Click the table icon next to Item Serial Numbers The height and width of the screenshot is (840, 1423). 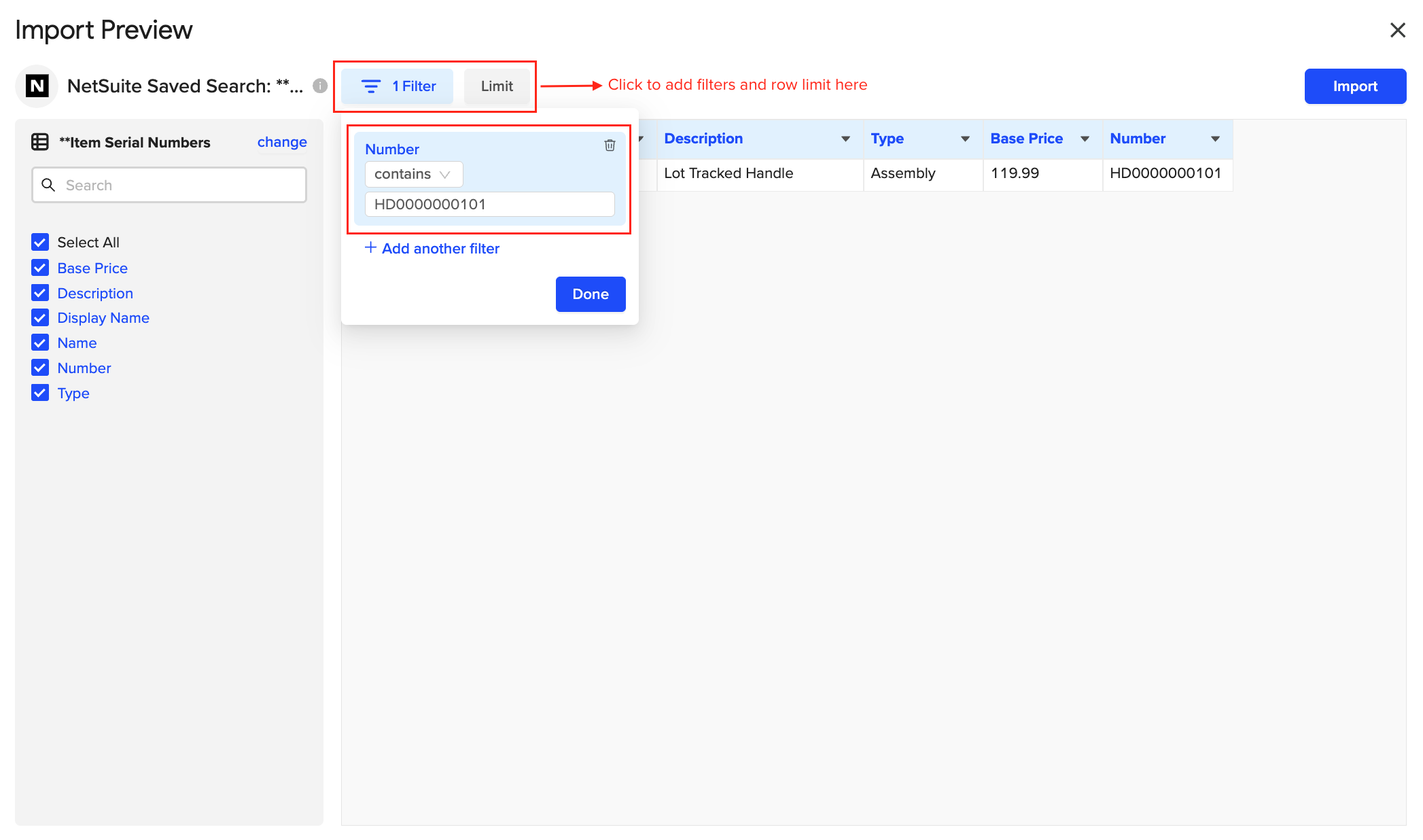point(40,142)
